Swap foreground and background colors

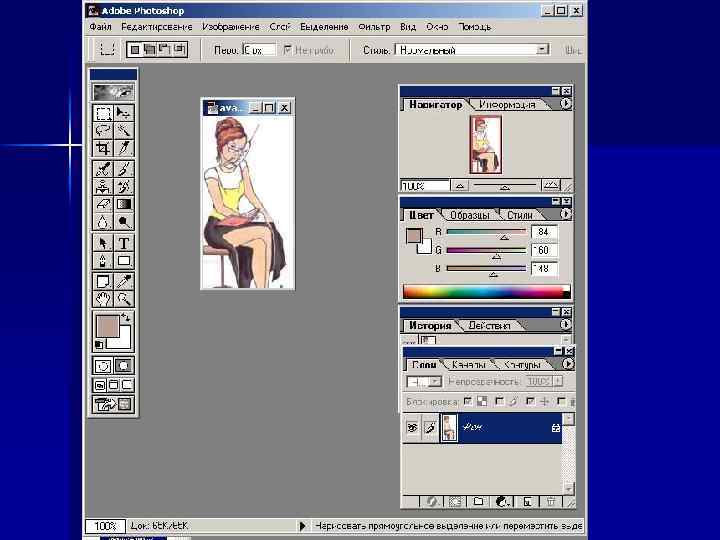[x=125, y=317]
